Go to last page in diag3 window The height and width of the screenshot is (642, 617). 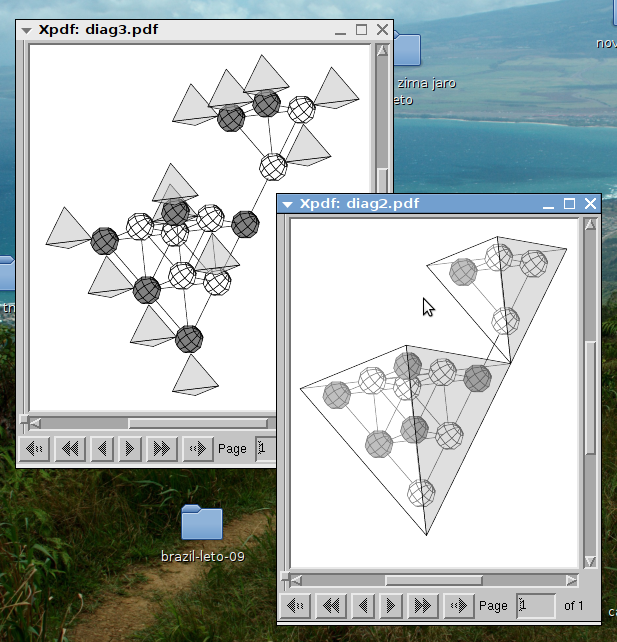coord(198,449)
